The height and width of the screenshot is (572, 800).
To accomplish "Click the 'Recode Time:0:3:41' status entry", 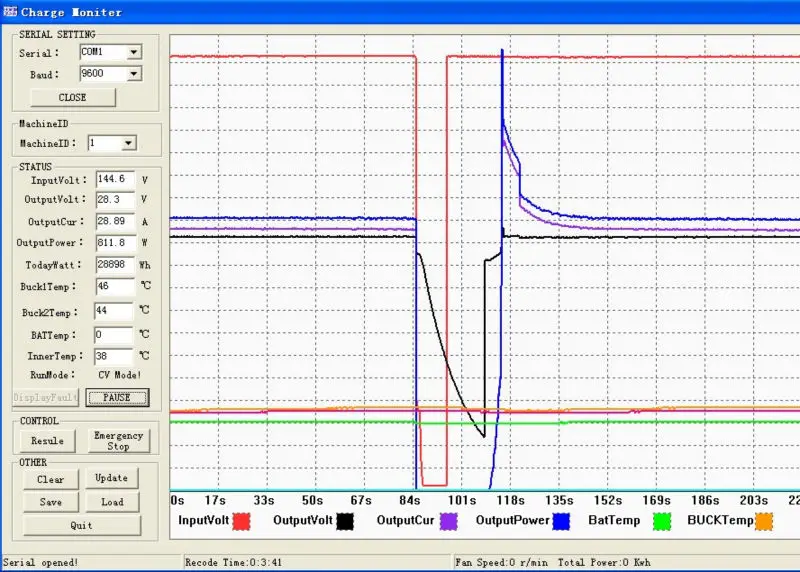I will [233, 562].
